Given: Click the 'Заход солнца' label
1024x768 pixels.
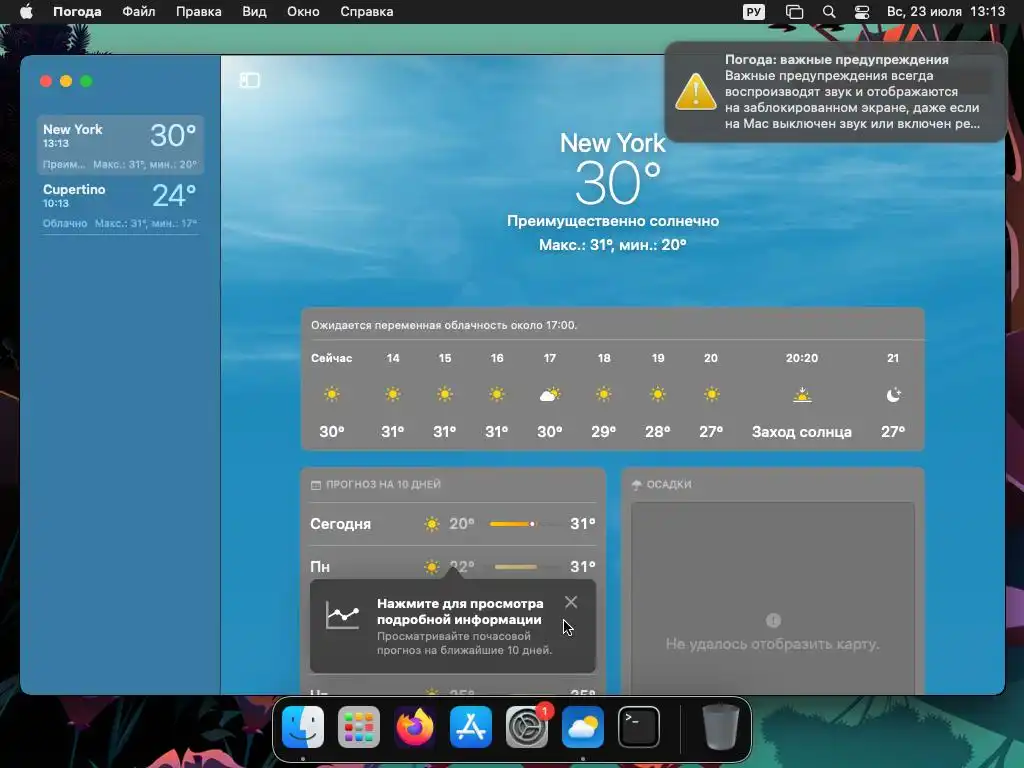Looking at the screenshot, I should click(801, 432).
